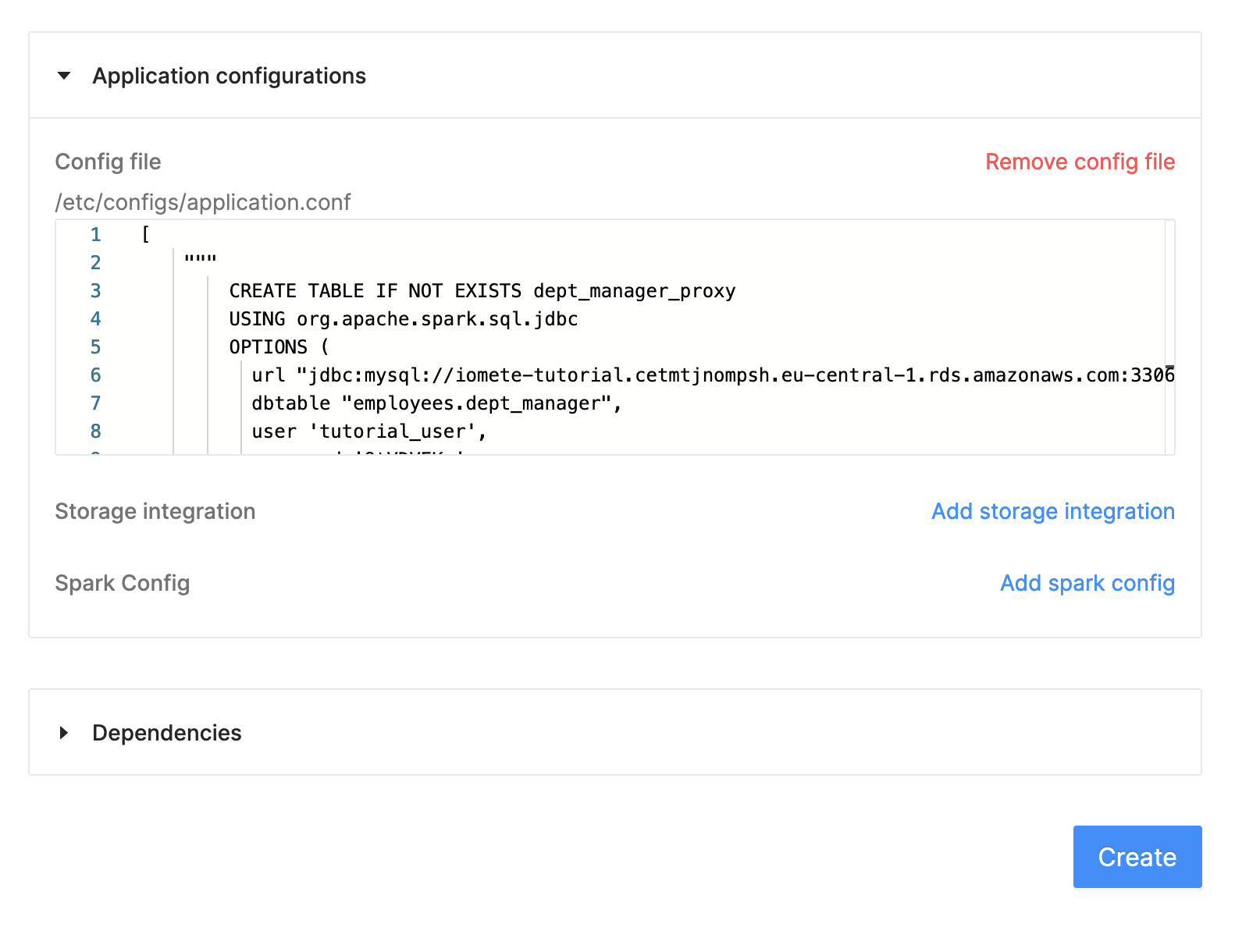Screen dimensions: 1235x952
Task: Click line number 6 in editor gutter
Action: pyautogui.click(x=95, y=375)
